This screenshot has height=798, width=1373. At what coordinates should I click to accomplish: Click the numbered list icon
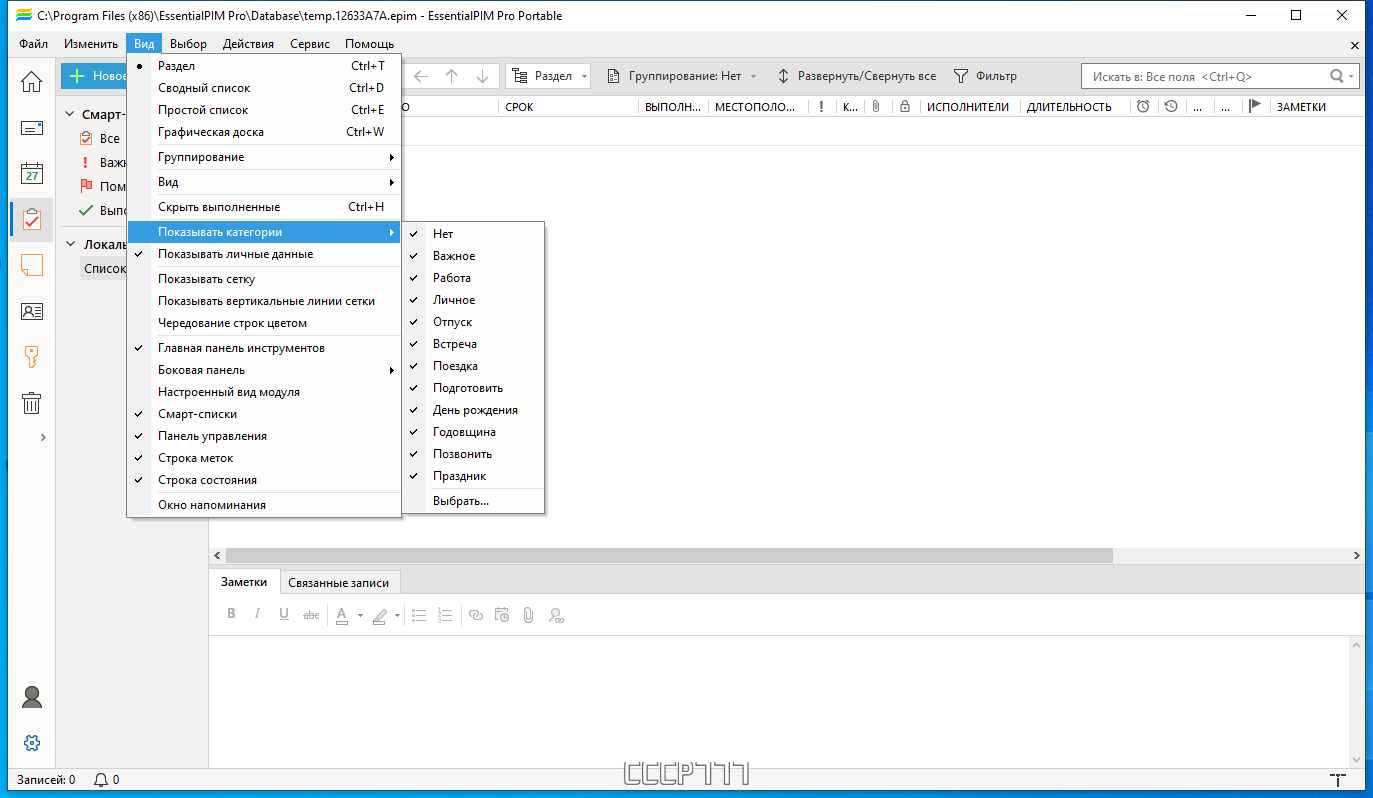446,615
